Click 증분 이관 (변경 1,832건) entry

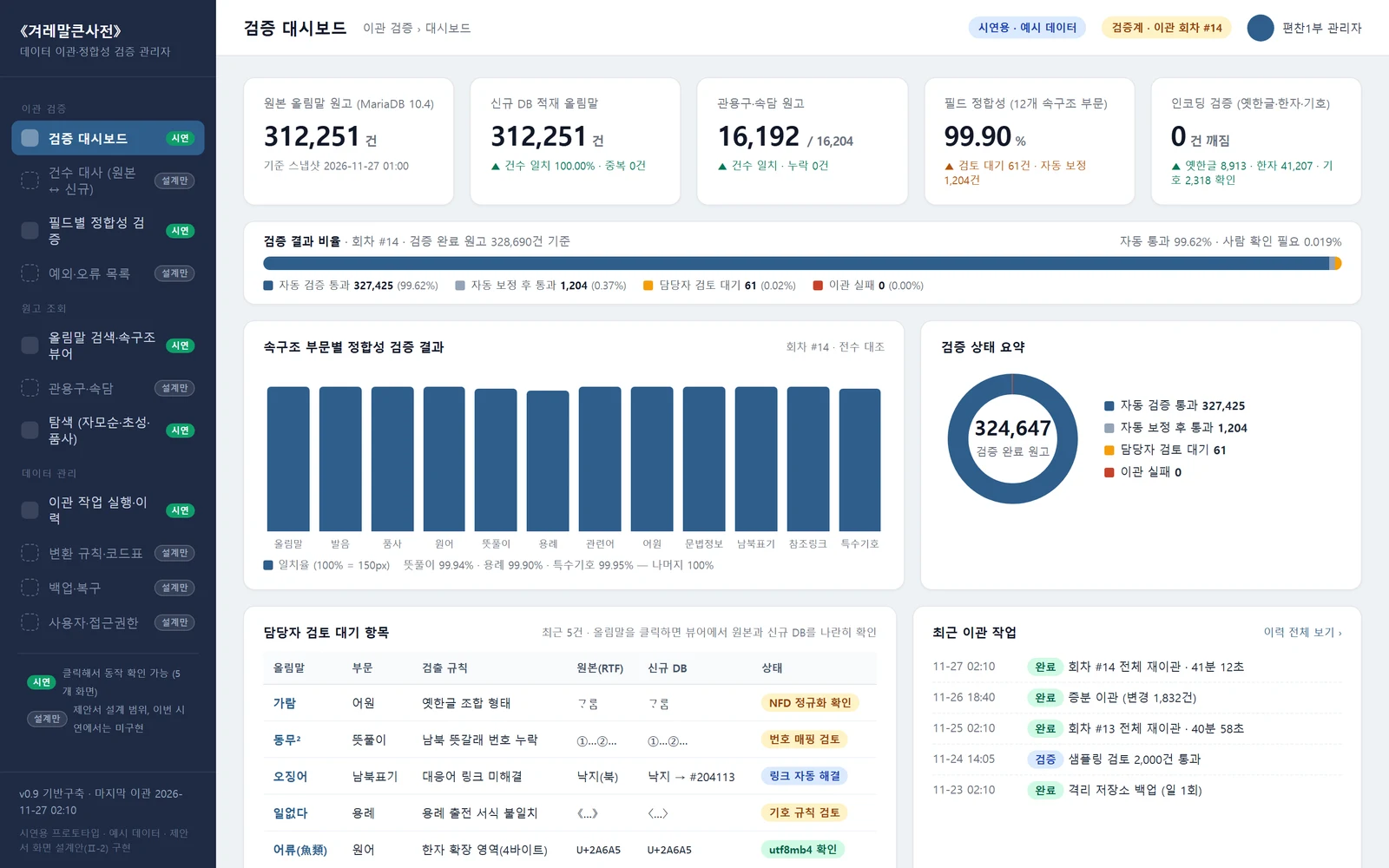(1137, 698)
